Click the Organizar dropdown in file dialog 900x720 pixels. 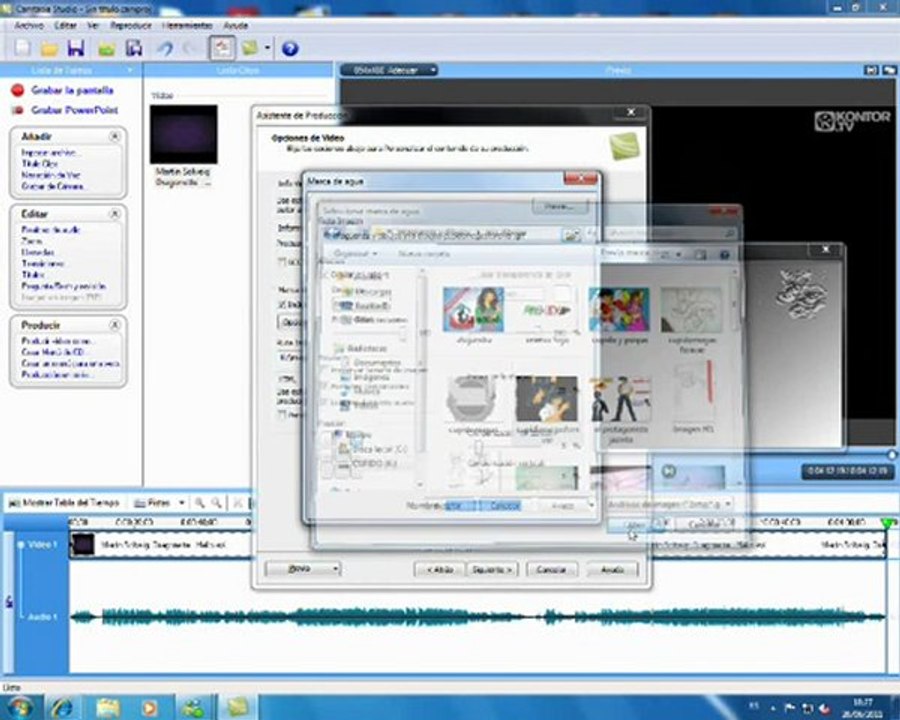[355, 253]
